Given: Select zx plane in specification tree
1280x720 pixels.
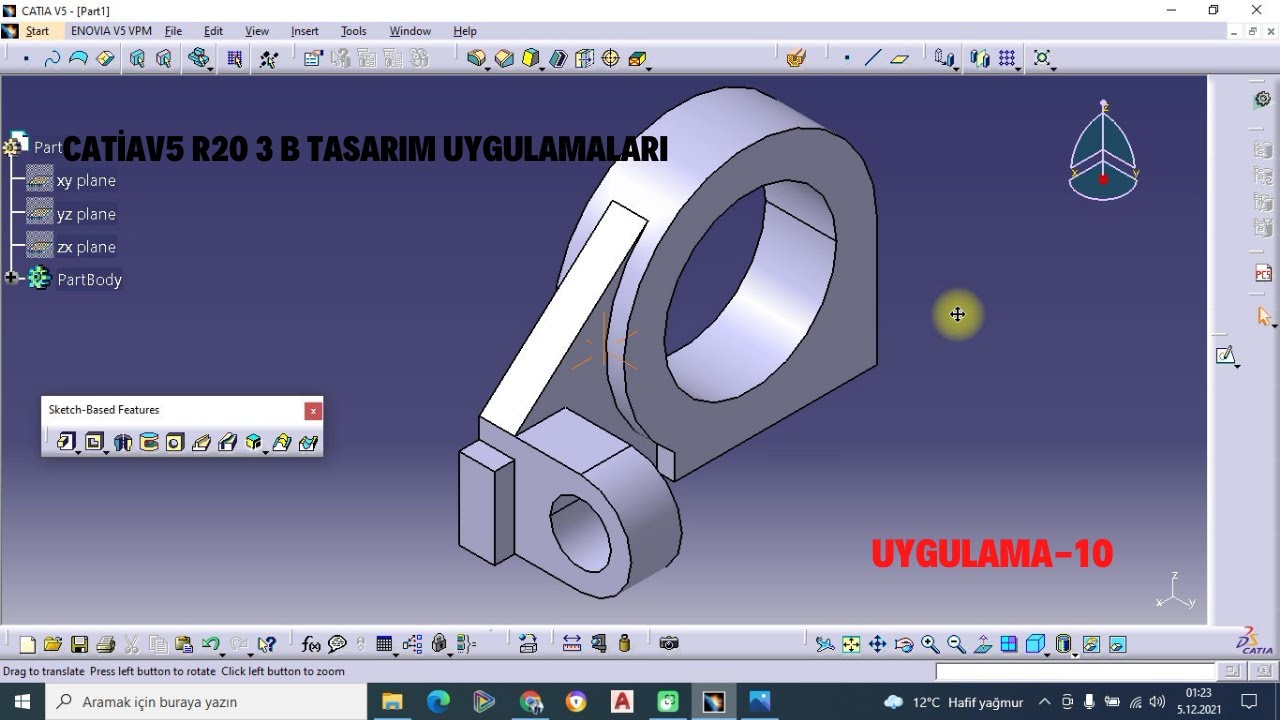Looking at the screenshot, I should [x=86, y=247].
